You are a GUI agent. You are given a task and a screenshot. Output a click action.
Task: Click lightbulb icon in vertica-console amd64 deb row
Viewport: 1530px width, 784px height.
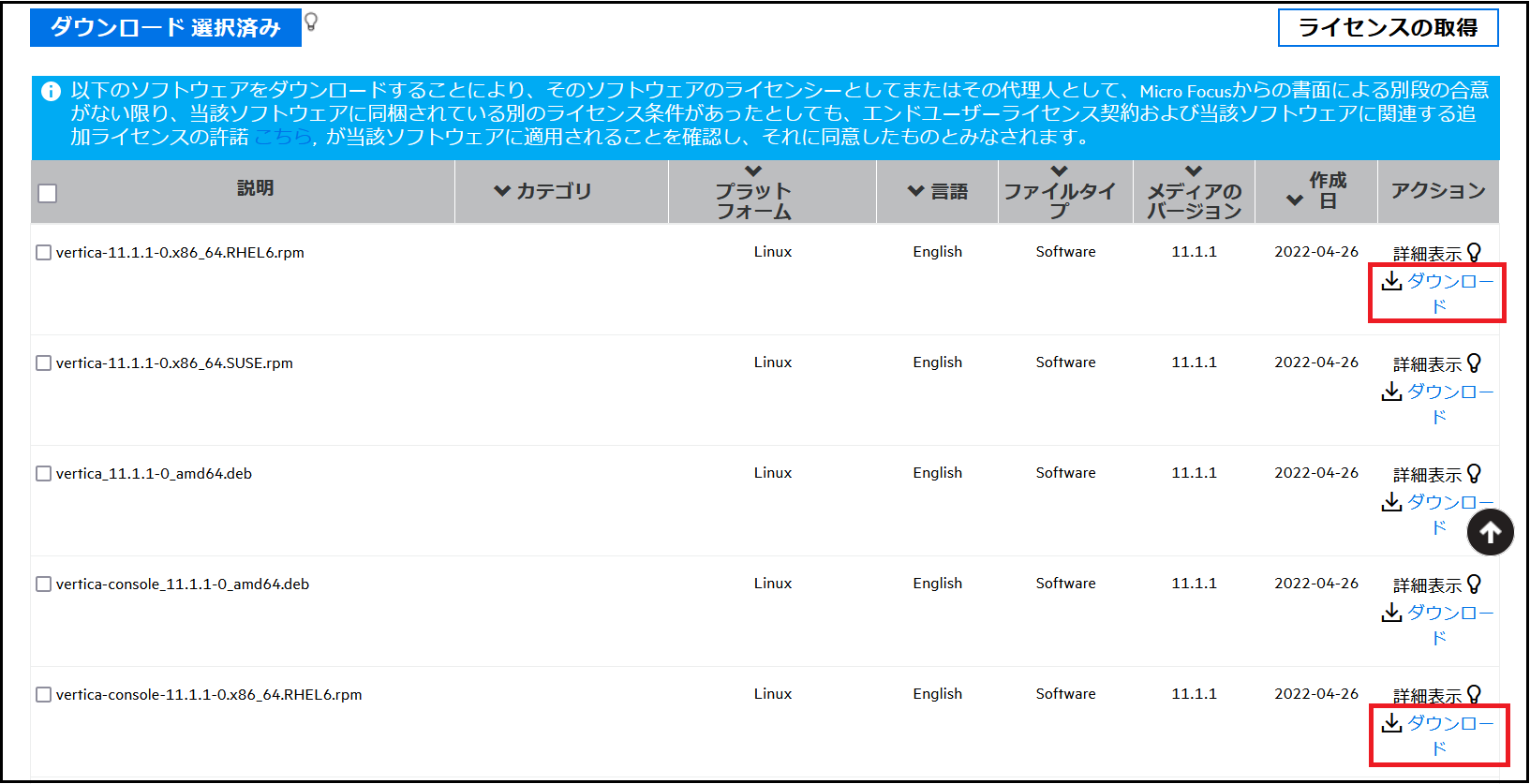click(x=1474, y=584)
